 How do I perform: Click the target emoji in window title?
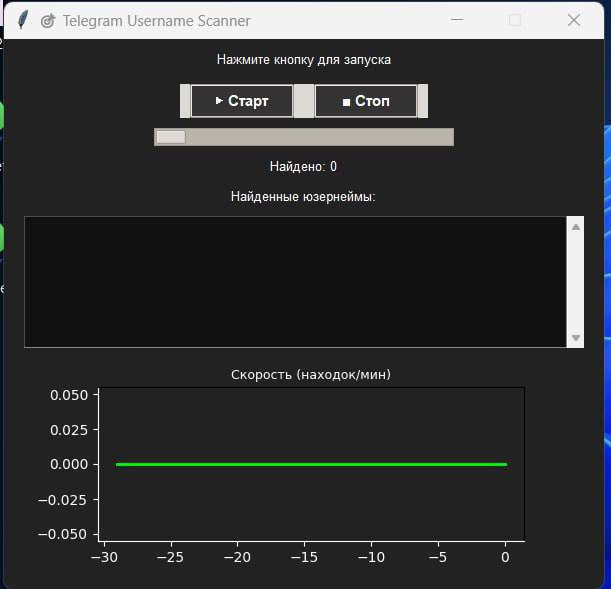pos(48,21)
